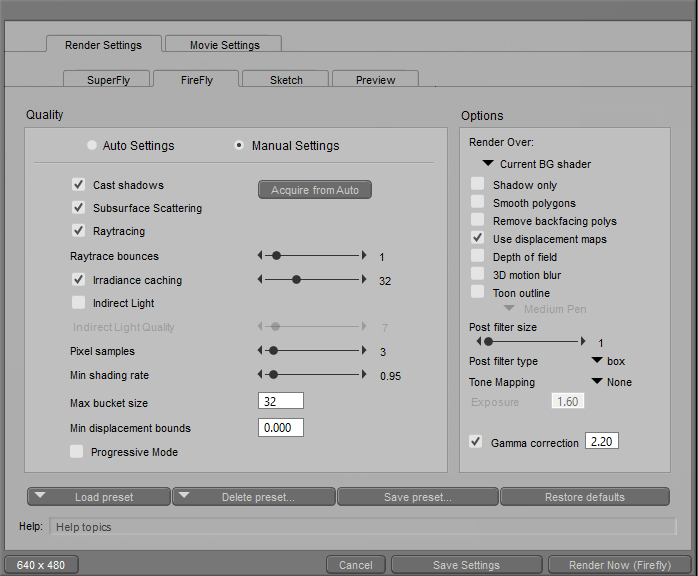Image resolution: width=698 pixels, height=576 pixels.
Task: Click the Irradiance caching slider handle
Action: tap(296, 280)
